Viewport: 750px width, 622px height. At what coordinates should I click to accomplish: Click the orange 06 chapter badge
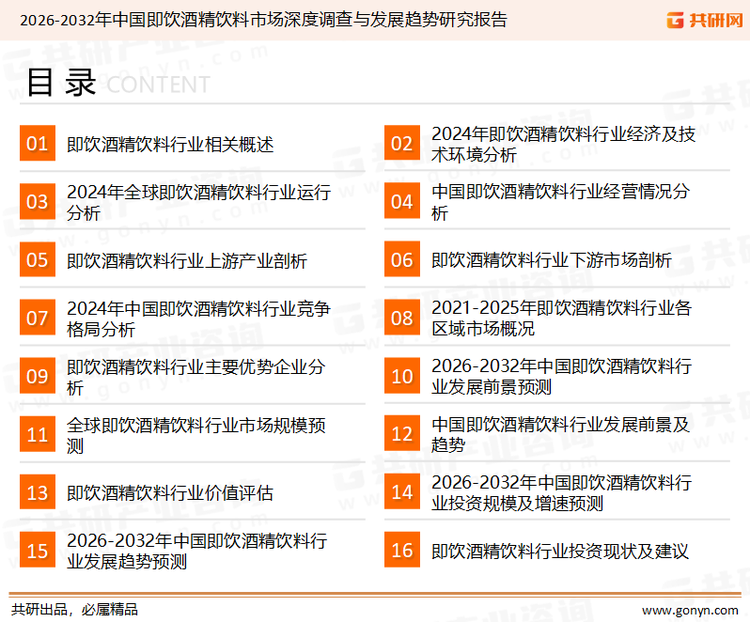click(402, 259)
